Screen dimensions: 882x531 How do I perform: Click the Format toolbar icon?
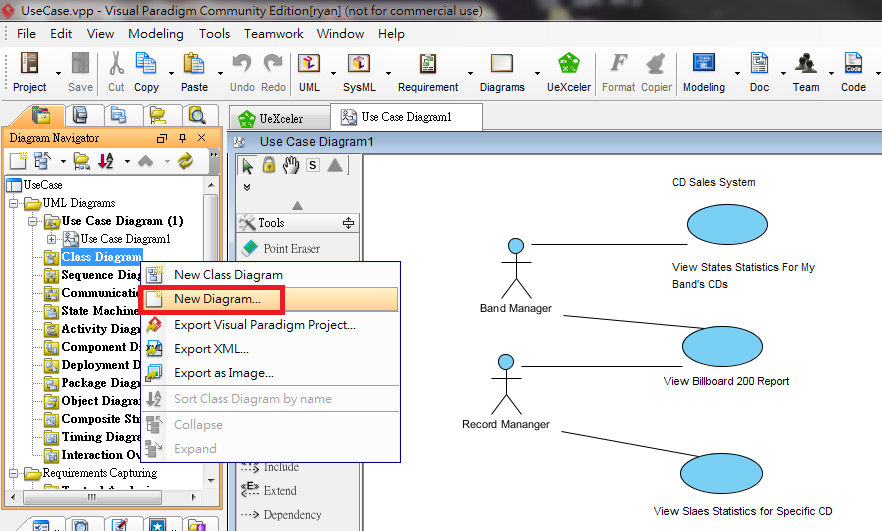[619, 63]
